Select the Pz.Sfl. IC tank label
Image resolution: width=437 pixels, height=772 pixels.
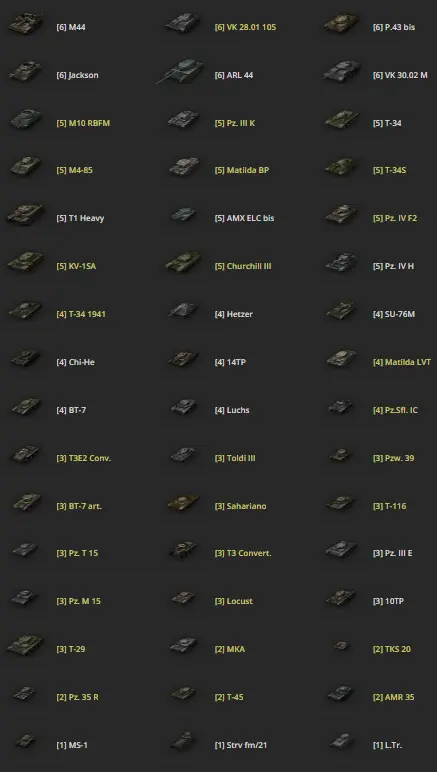[395, 410]
